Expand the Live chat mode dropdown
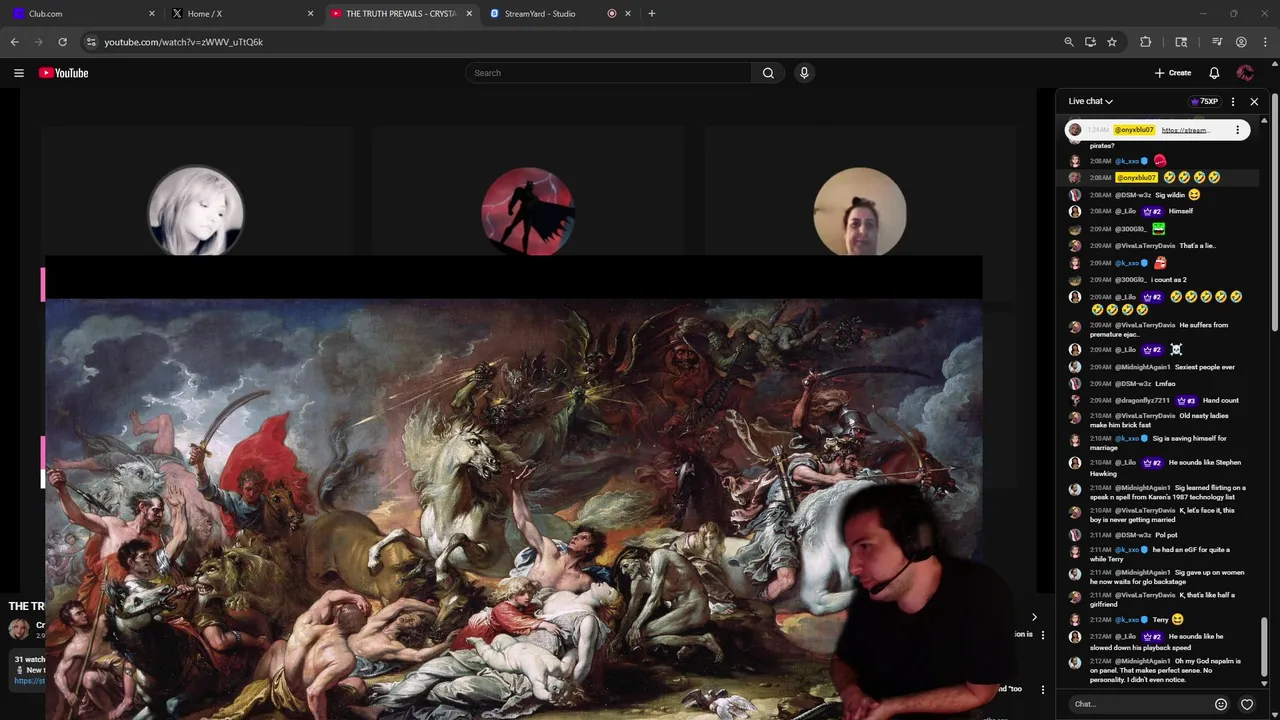The width and height of the screenshot is (1280, 720). point(1090,101)
